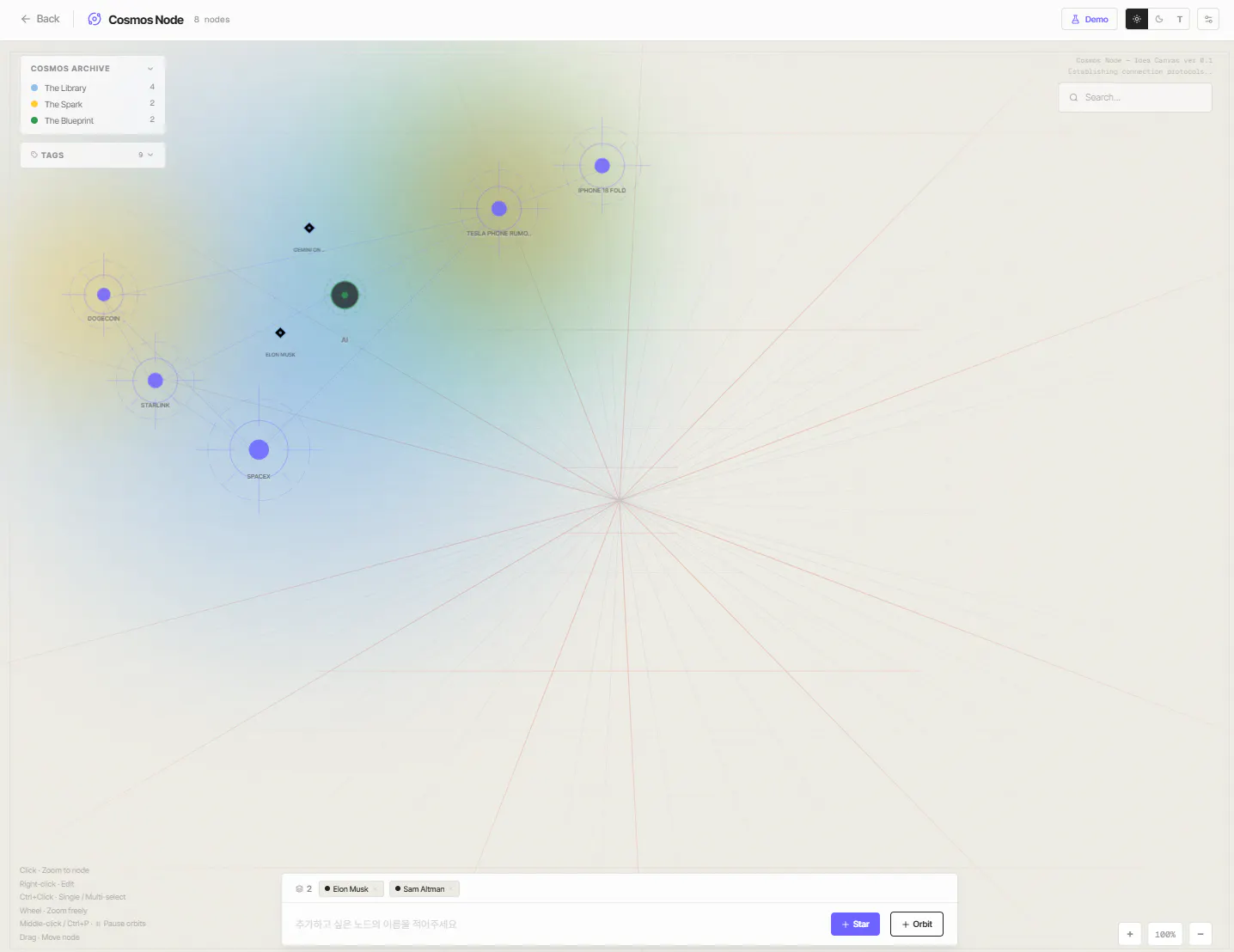Filter by The Spark category

coord(93,104)
